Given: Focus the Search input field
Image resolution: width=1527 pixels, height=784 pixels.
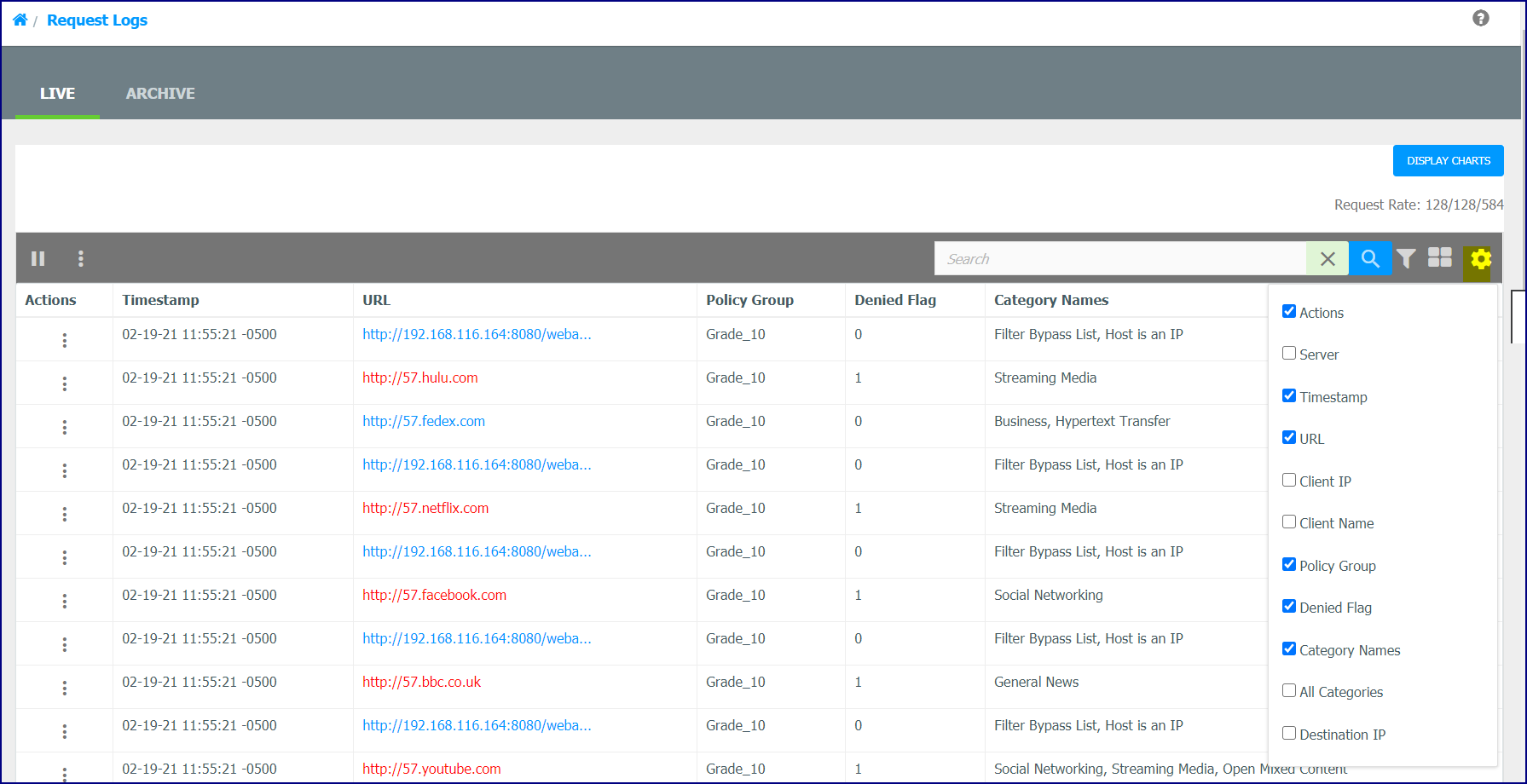Looking at the screenshot, I should tap(1120, 259).
